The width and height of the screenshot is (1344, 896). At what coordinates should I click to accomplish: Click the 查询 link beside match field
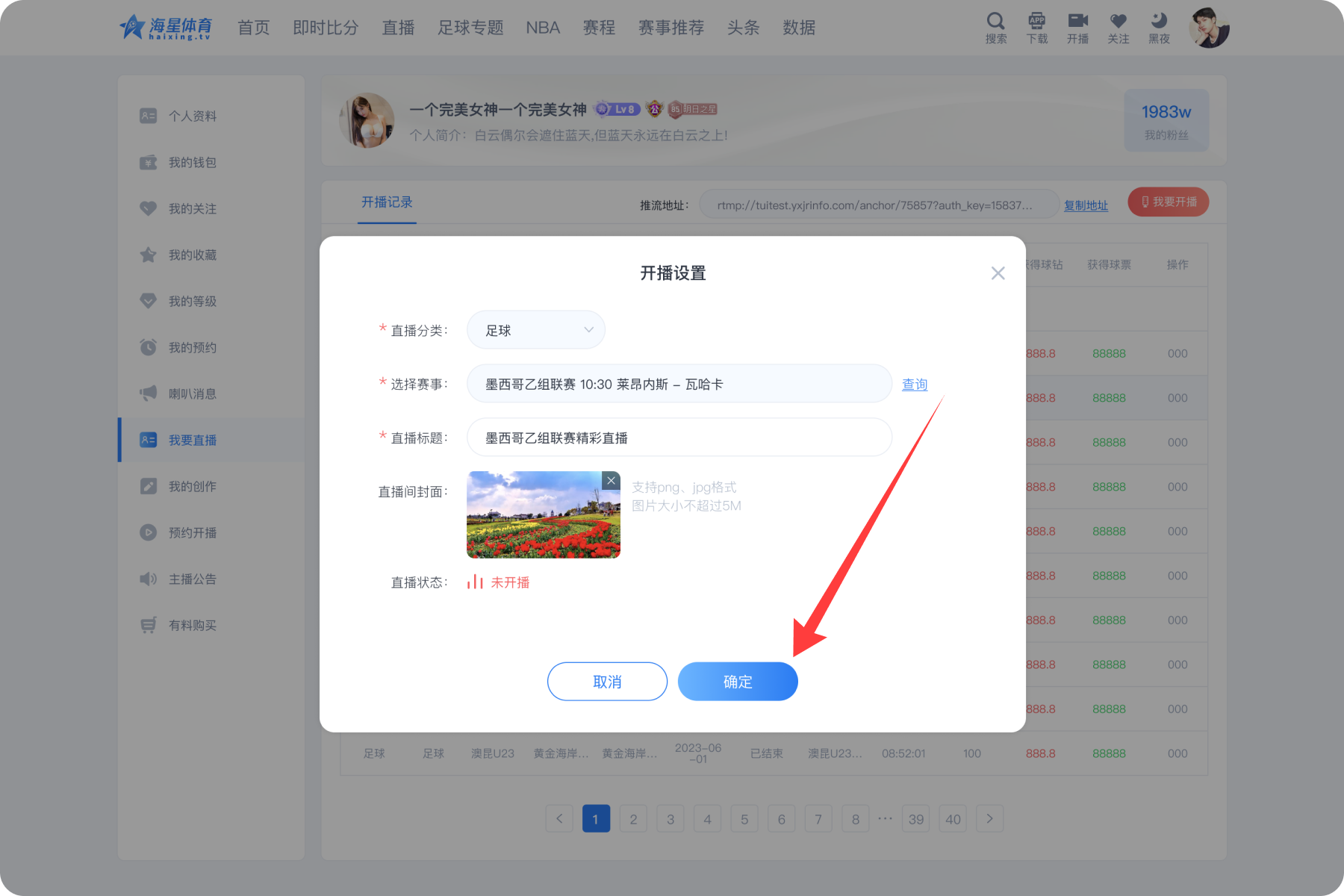914,385
